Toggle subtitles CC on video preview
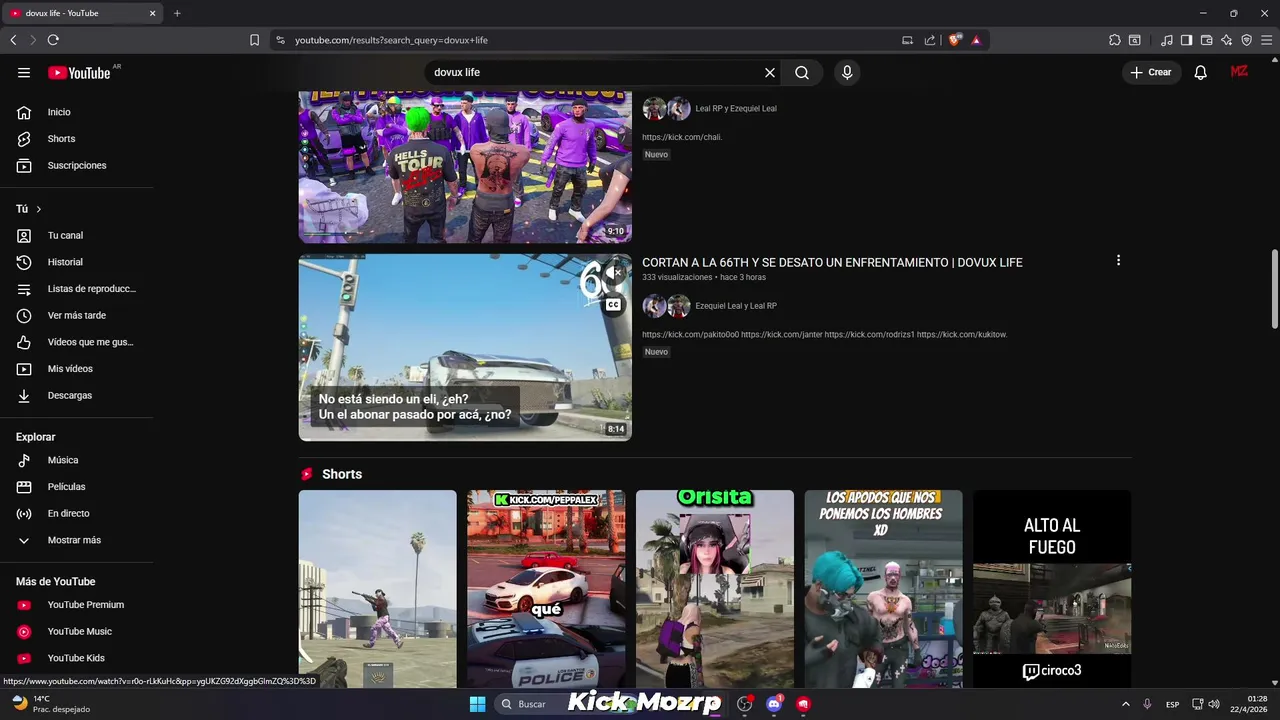This screenshot has height=720, width=1280. pos(613,305)
